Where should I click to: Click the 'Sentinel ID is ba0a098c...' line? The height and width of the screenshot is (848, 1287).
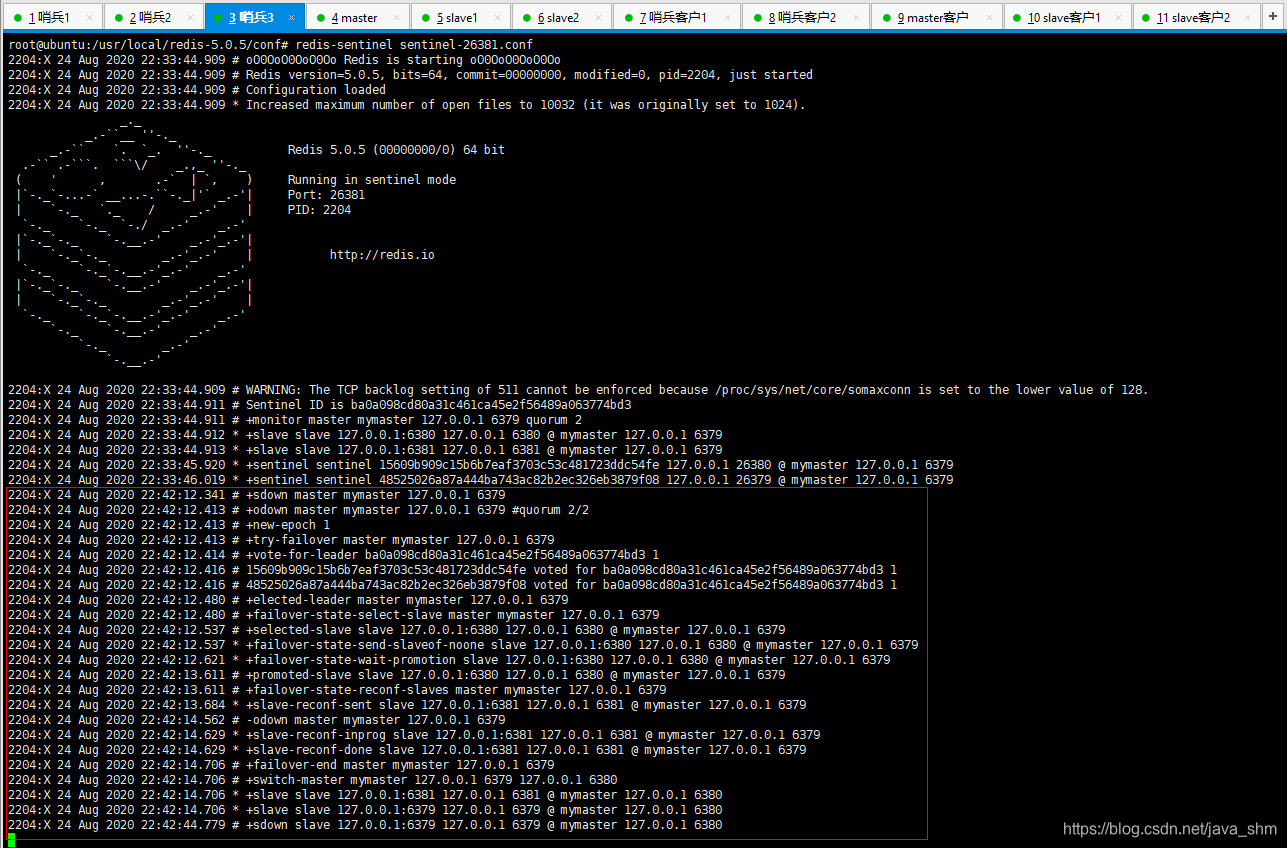319,405
